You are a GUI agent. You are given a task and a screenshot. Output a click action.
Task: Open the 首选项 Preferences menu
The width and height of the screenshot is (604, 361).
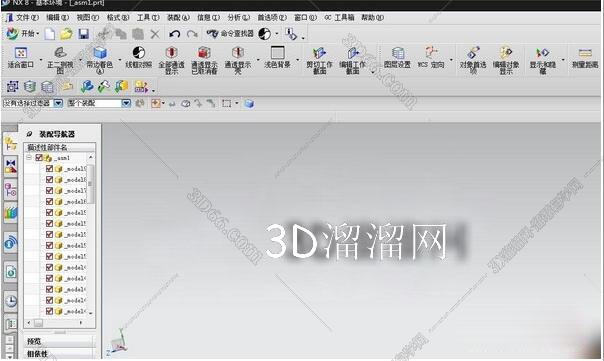click(x=272, y=18)
